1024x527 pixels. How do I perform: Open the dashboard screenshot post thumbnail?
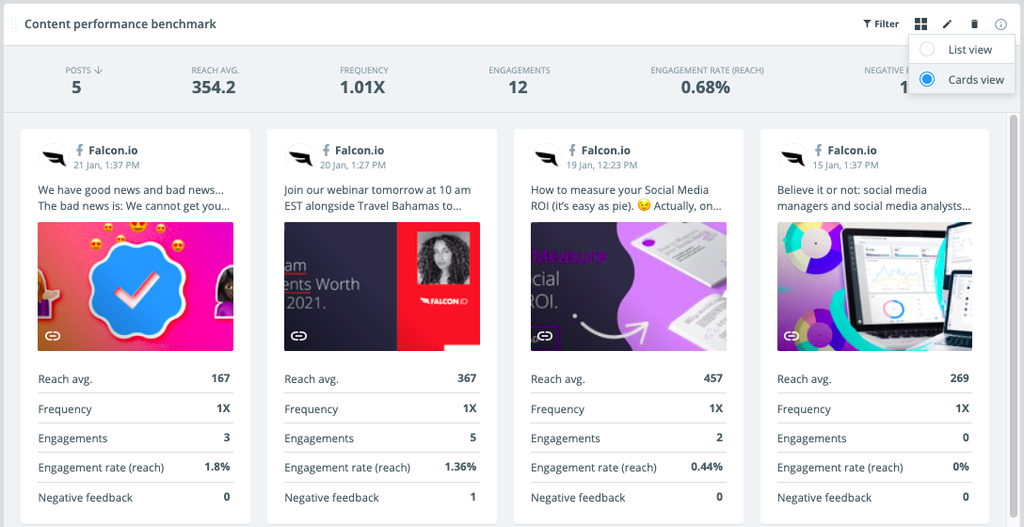tap(874, 286)
